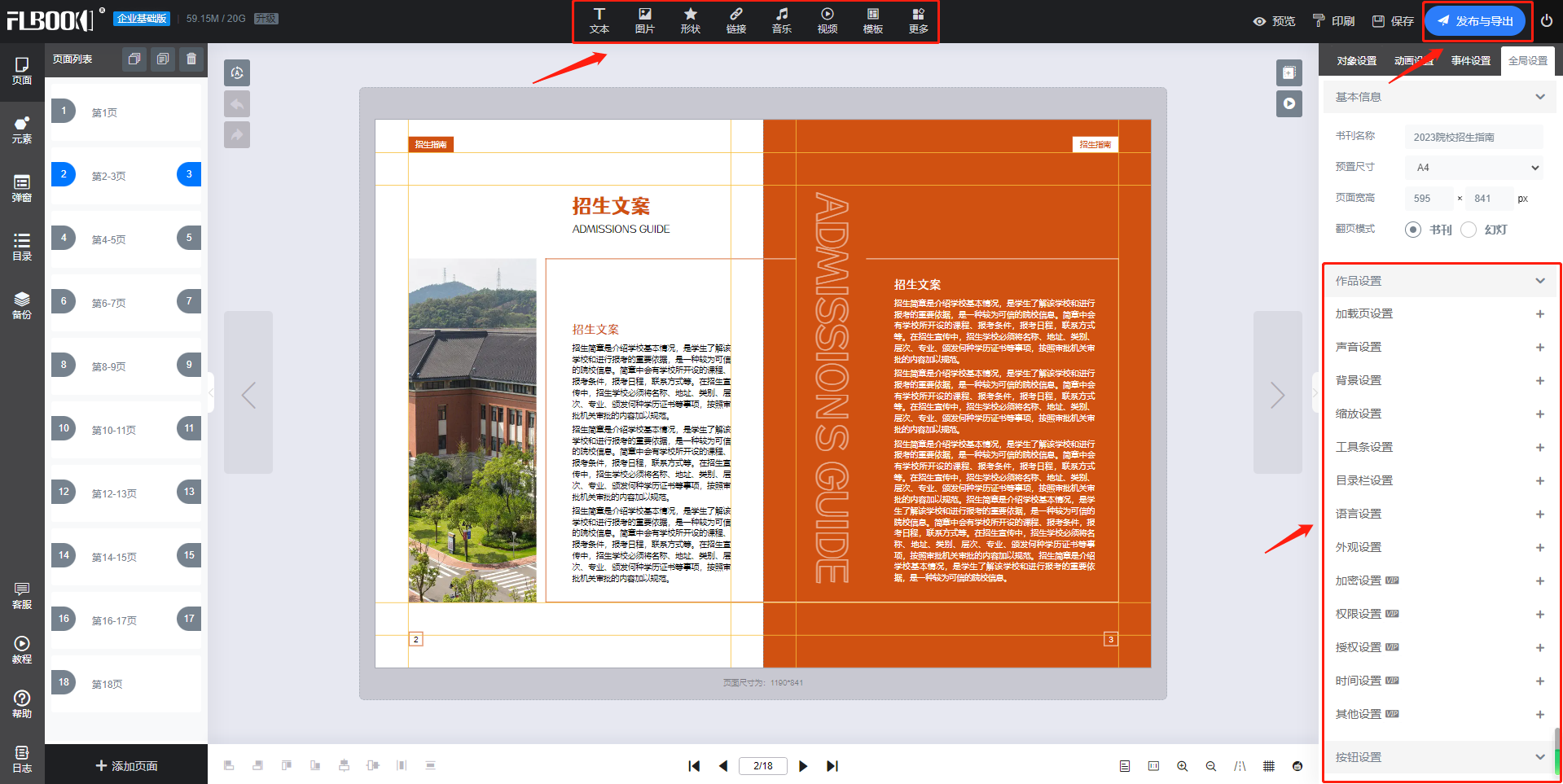Click the page number 2/18 field
This screenshot has height=784, width=1563.
pos(763,766)
